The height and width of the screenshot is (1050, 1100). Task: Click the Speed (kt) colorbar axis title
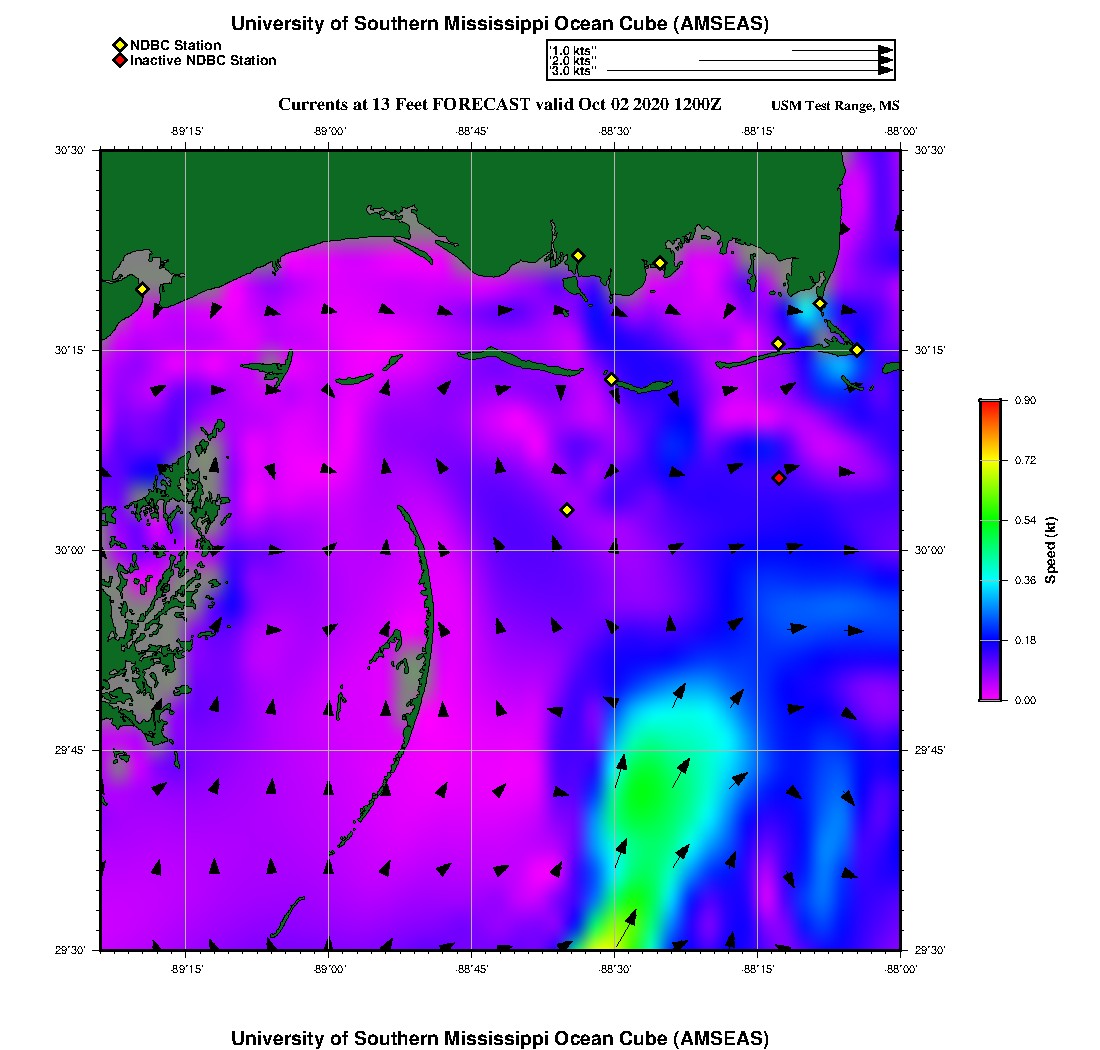click(x=1051, y=550)
